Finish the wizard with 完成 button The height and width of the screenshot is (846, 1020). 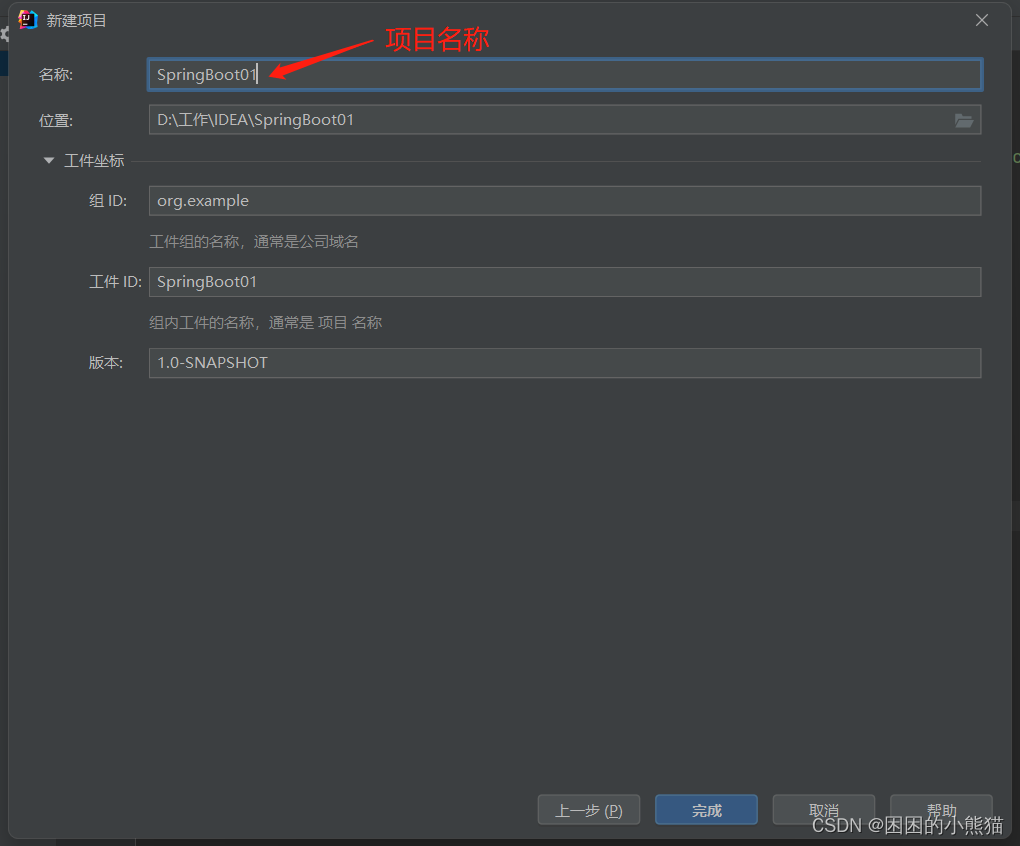click(x=706, y=810)
